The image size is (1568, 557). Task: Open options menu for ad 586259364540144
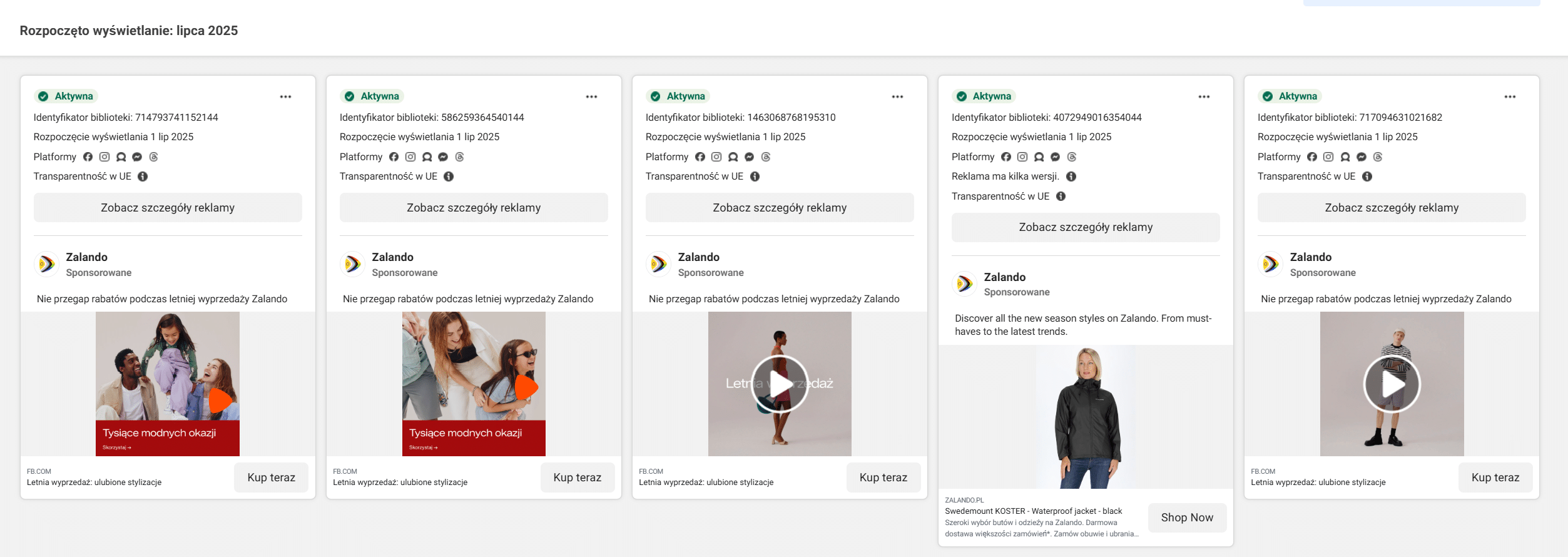click(x=591, y=96)
